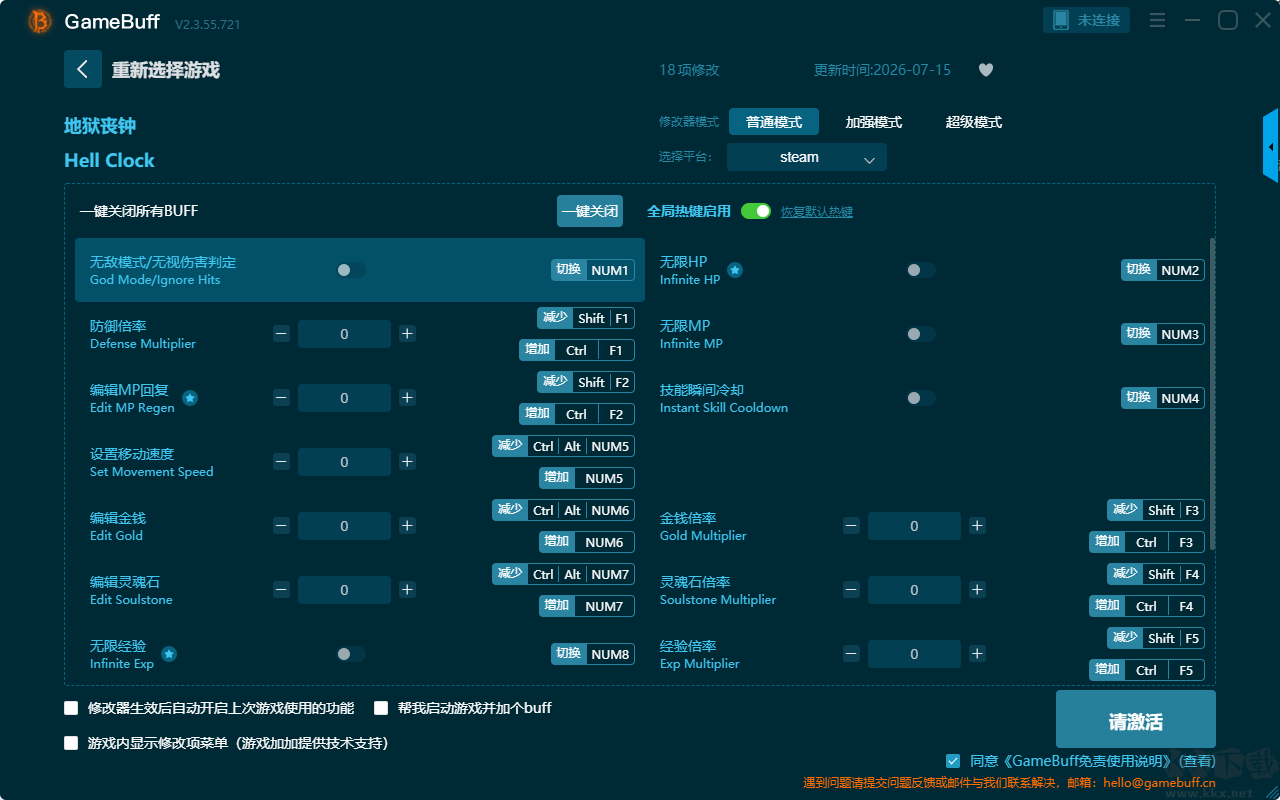Toggle God Mode/Ignore Hits switch
The height and width of the screenshot is (800, 1280).
coord(350,270)
